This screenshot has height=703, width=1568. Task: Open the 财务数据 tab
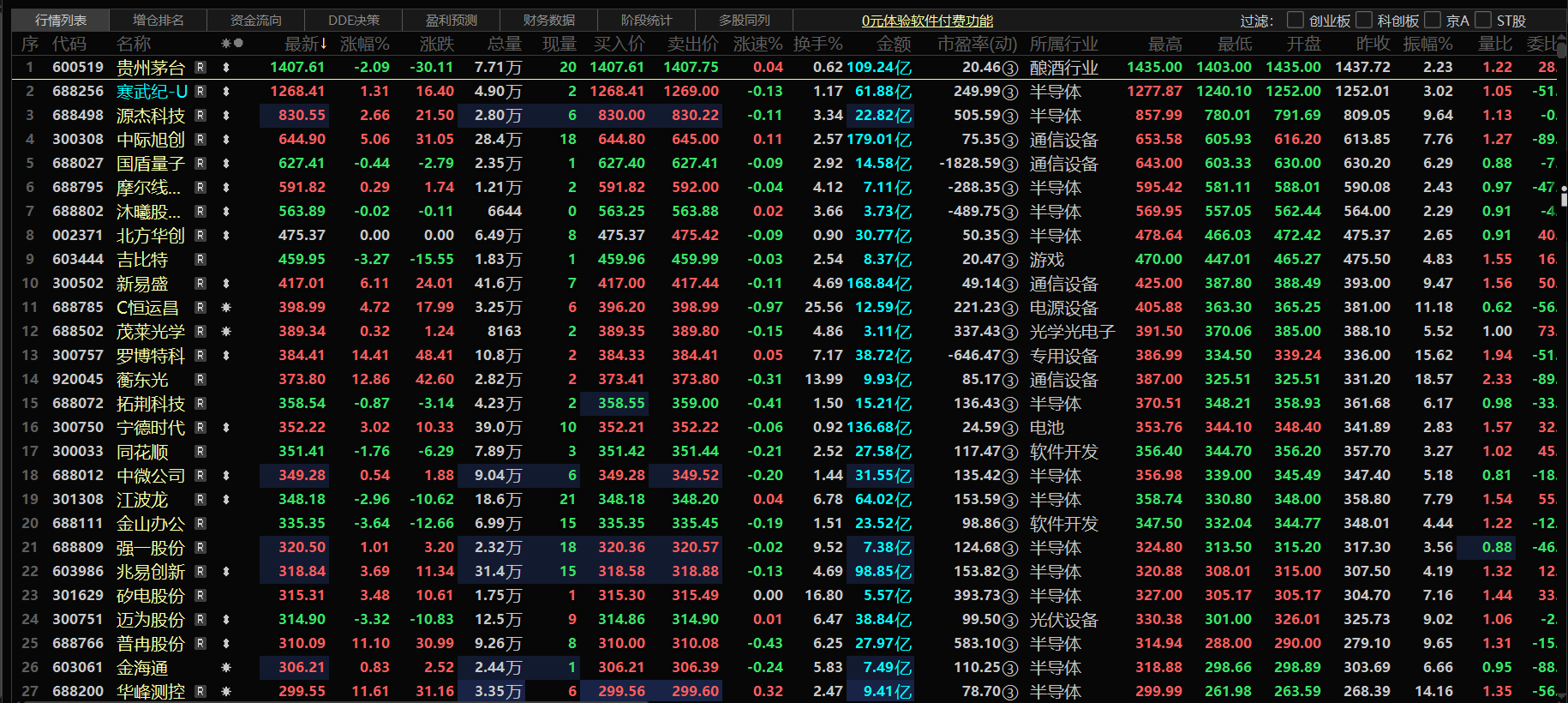pyautogui.click(x=549, y=20)
